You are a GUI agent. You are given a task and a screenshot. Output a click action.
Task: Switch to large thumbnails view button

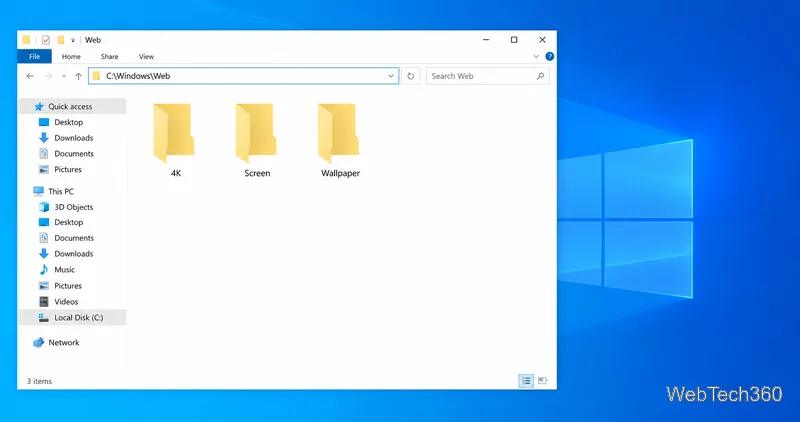point(542,381)
